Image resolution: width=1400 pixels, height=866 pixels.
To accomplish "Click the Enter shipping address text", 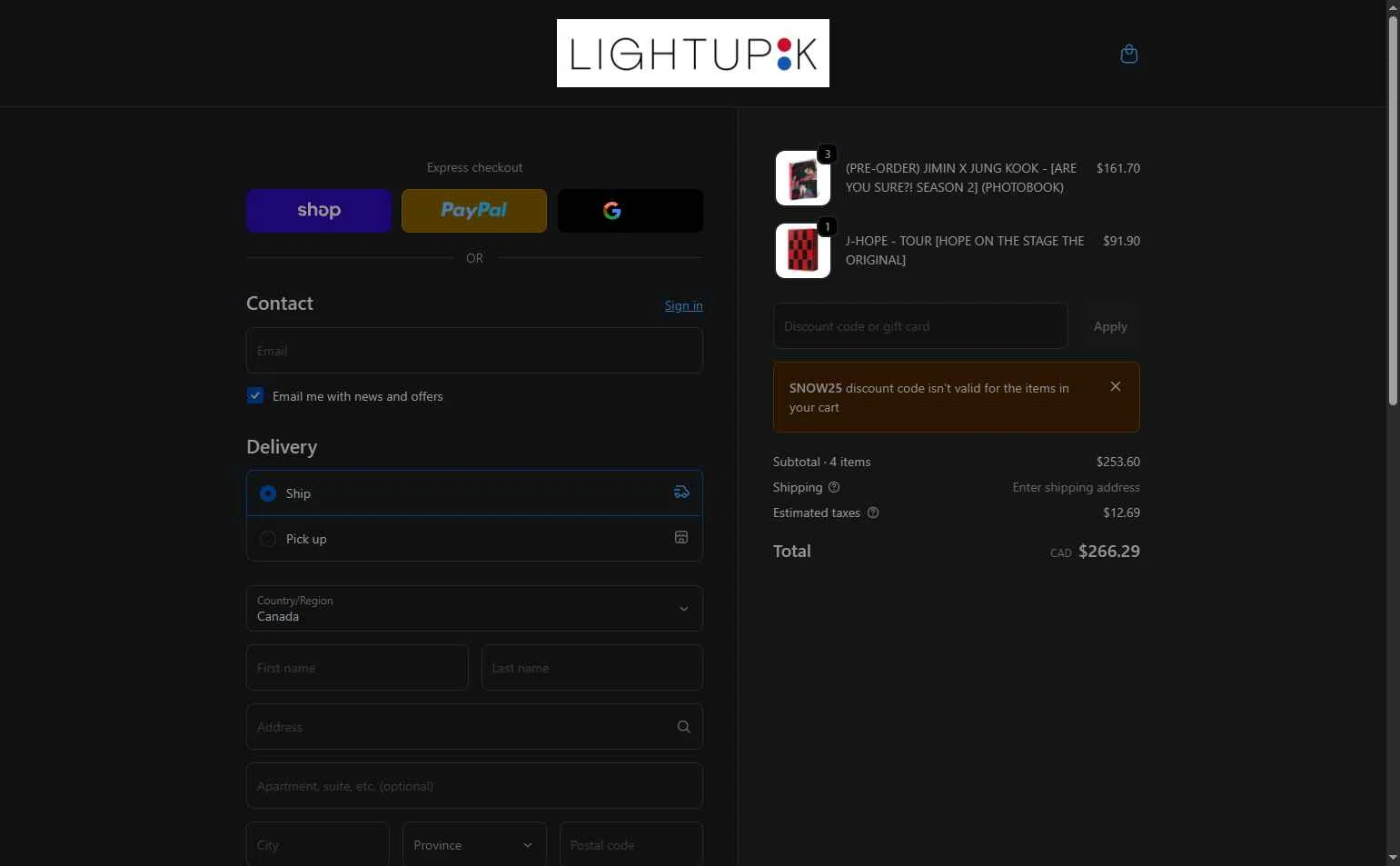I will tap(1077, 487).
